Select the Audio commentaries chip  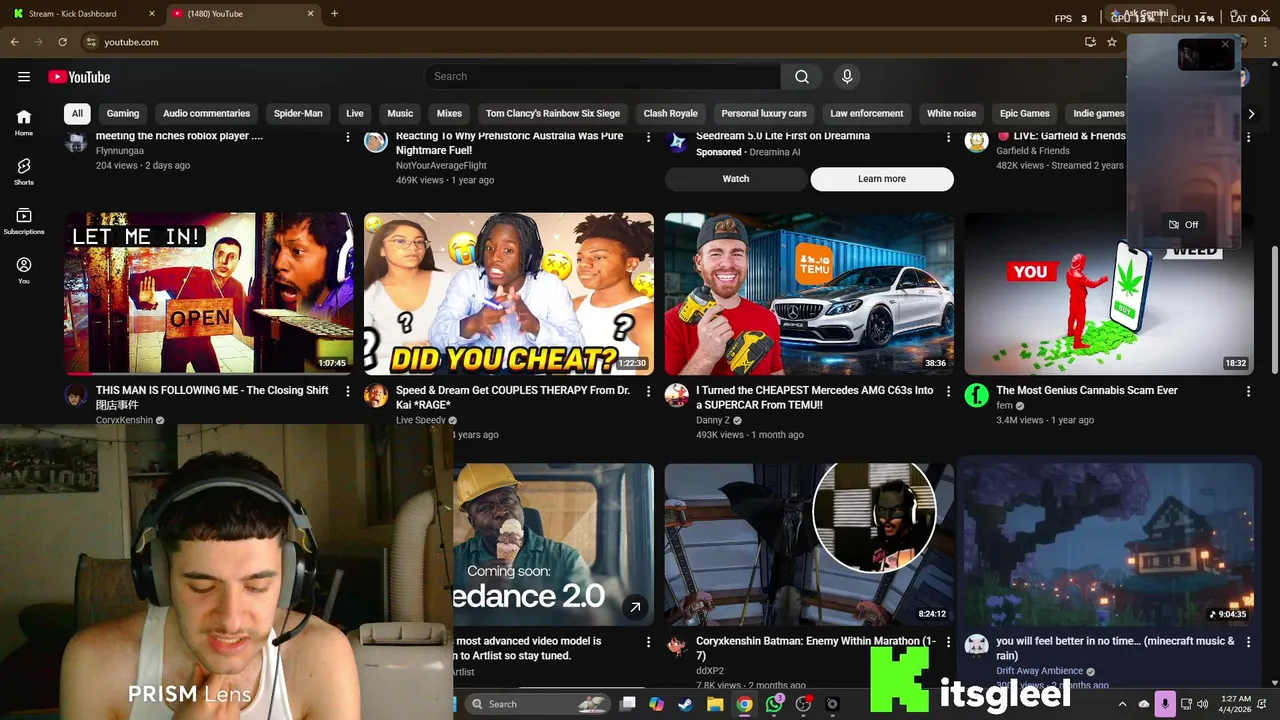click(206, 113)
